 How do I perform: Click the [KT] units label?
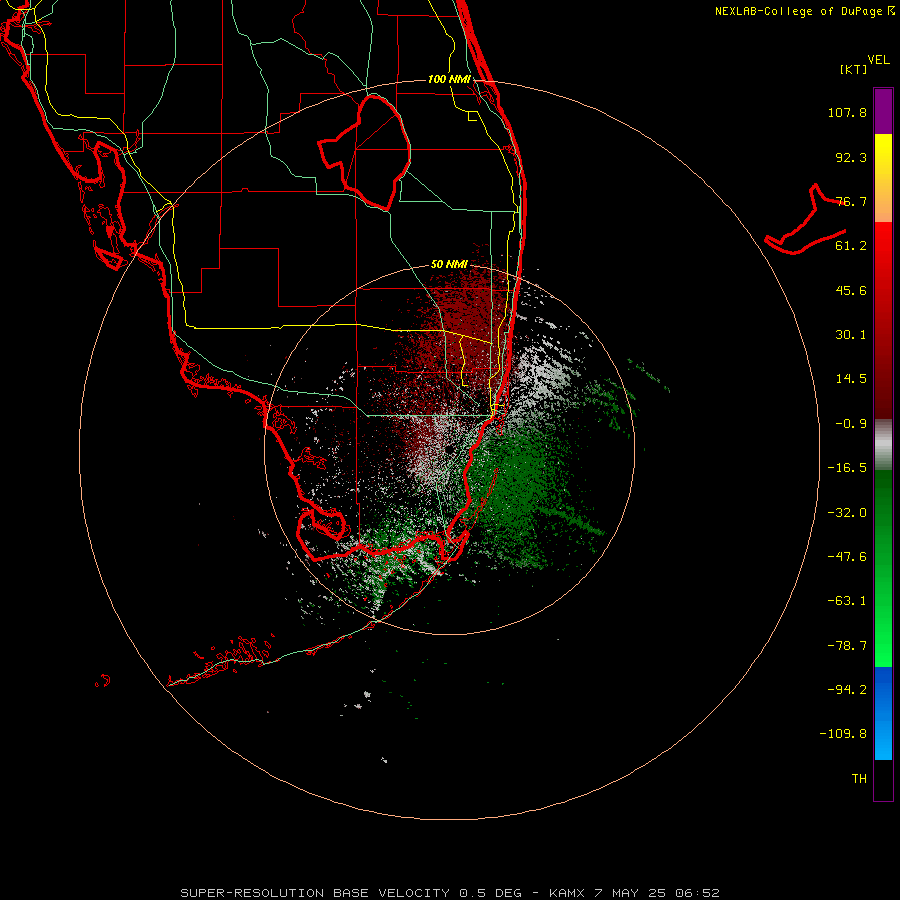click(x=854, y=69)
